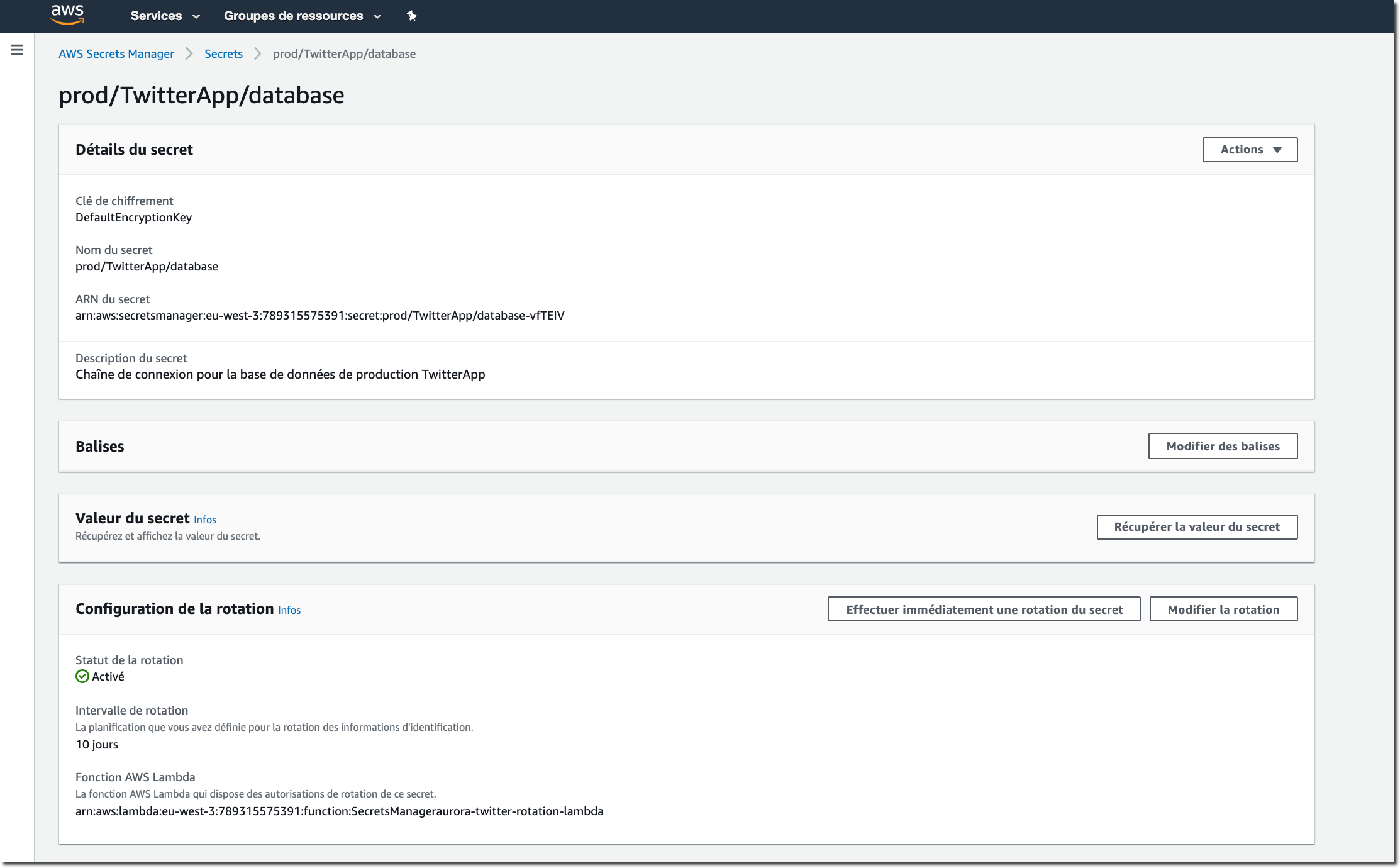Viewport: 1400px width, 868px height.
Task: Open the hamburger side navigation menu
Action: (x=17, y=50)
